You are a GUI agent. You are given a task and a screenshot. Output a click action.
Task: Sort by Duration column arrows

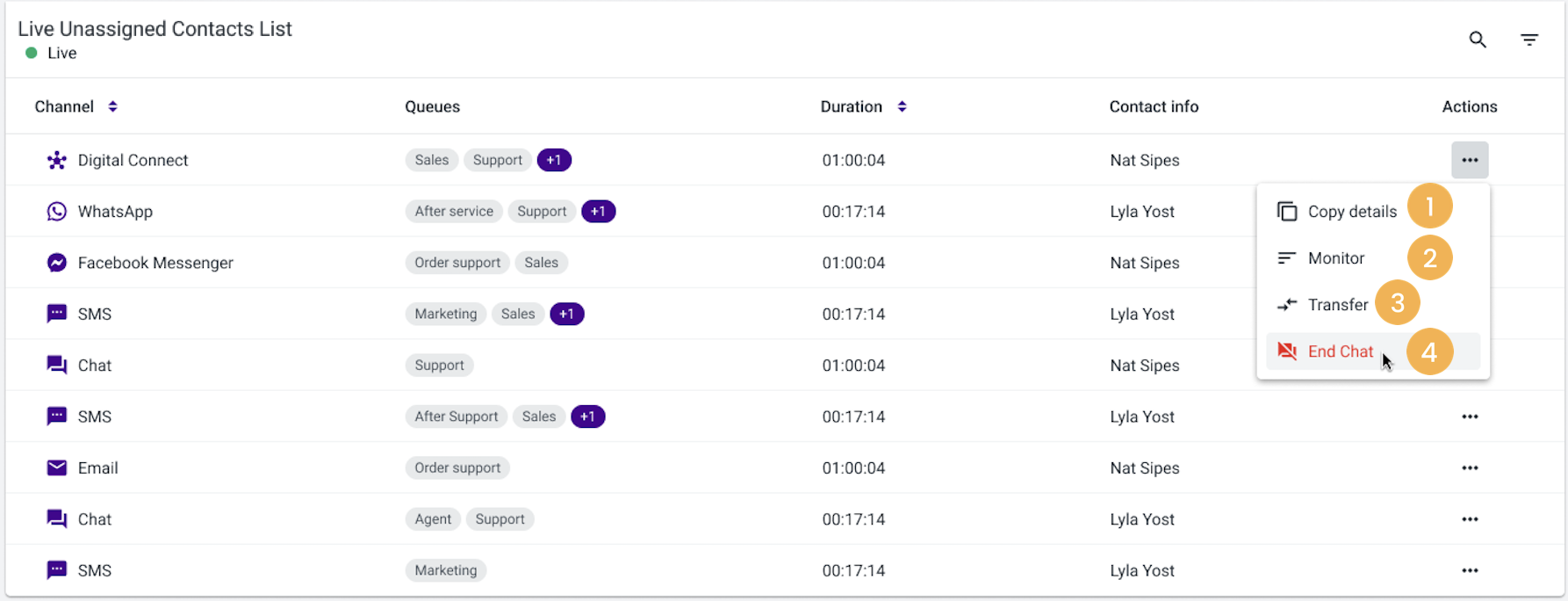[x=902, y=106]
